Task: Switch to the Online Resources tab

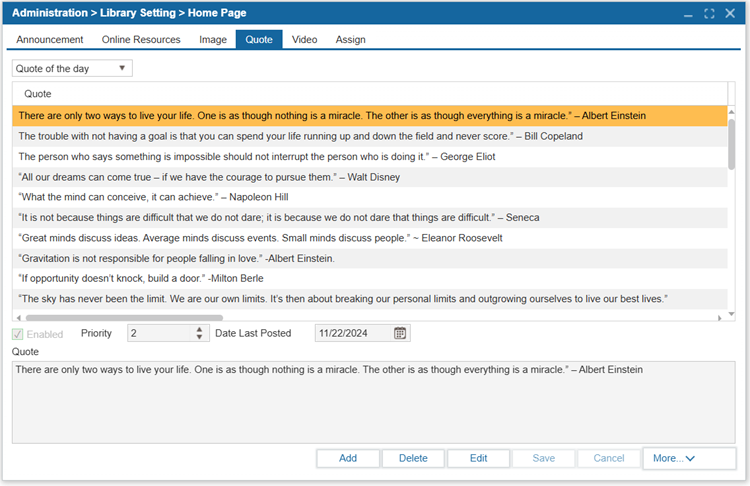Action: (x=141, y=40)
